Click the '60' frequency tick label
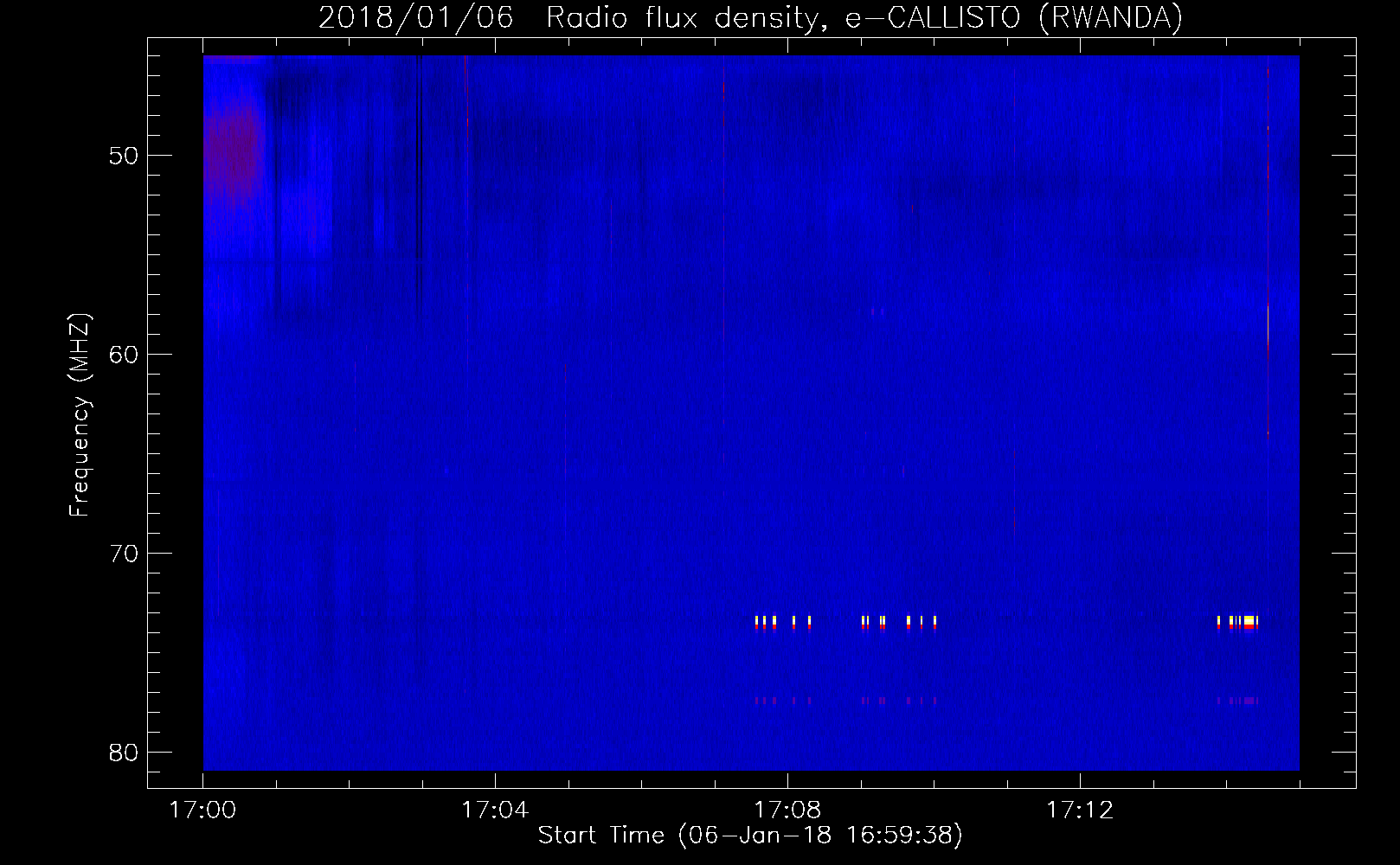The width and height of the screenshot is (1400, 865). point(125,355)
